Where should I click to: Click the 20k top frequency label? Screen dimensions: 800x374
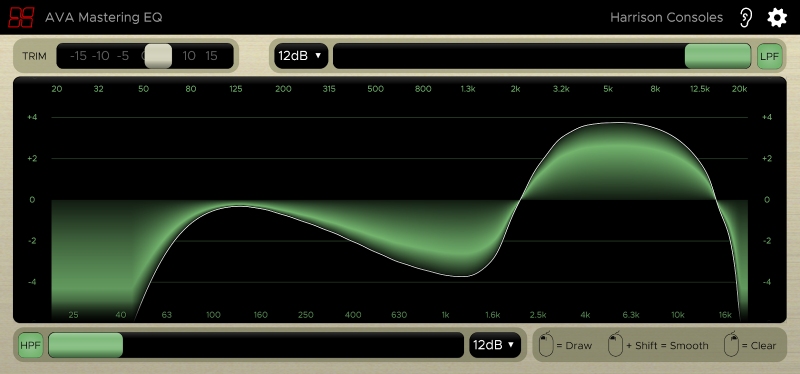739,89
